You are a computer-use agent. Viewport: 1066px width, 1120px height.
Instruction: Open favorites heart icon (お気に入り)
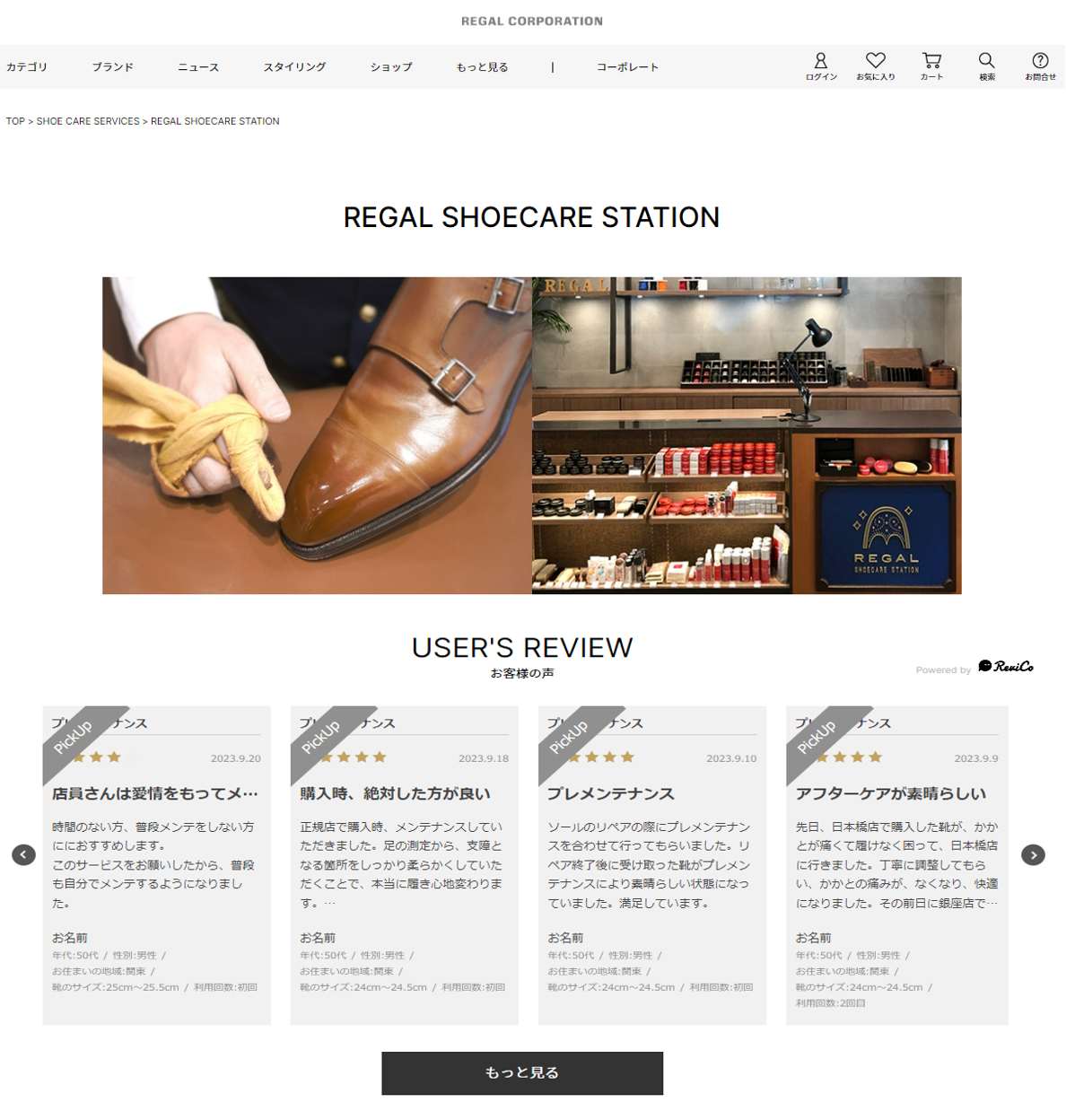pyautogui.click(x=876, y=66)
